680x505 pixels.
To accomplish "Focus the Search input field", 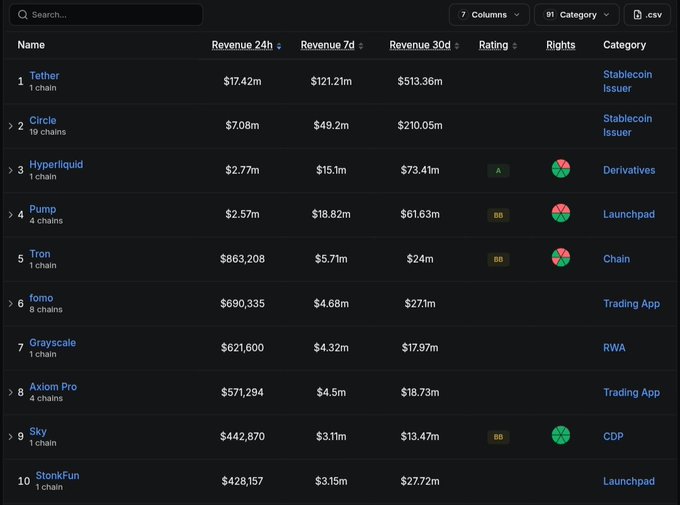I will [x=106, y=15].
